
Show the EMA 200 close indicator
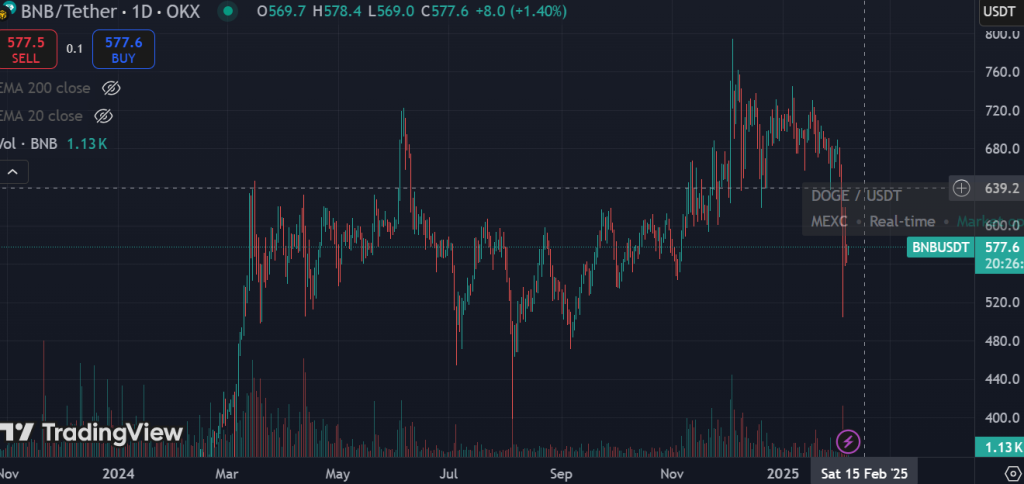point(112,88)
